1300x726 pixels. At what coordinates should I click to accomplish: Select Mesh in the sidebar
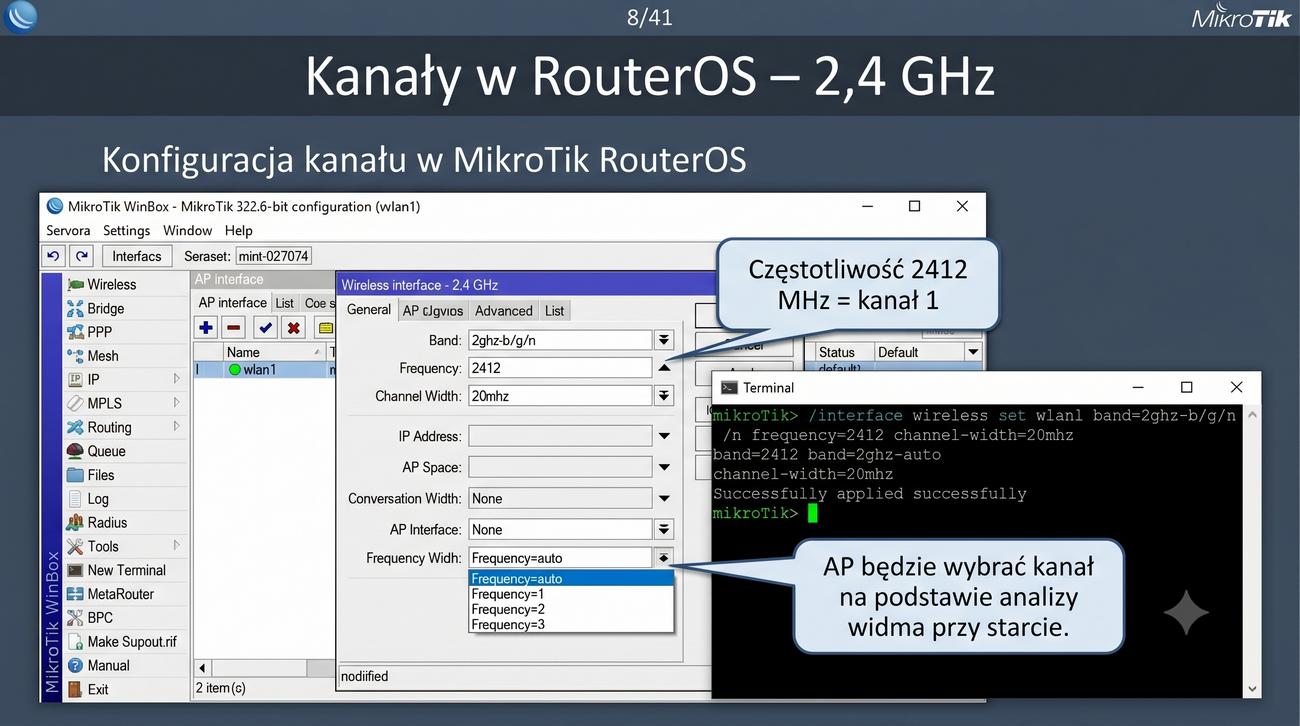[92, 356]
